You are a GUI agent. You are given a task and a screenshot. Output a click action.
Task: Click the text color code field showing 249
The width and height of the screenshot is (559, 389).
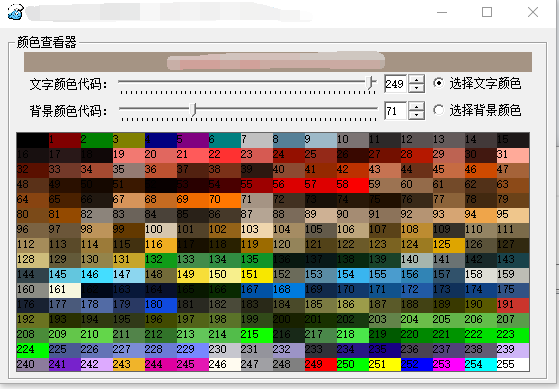pos(395,84)
